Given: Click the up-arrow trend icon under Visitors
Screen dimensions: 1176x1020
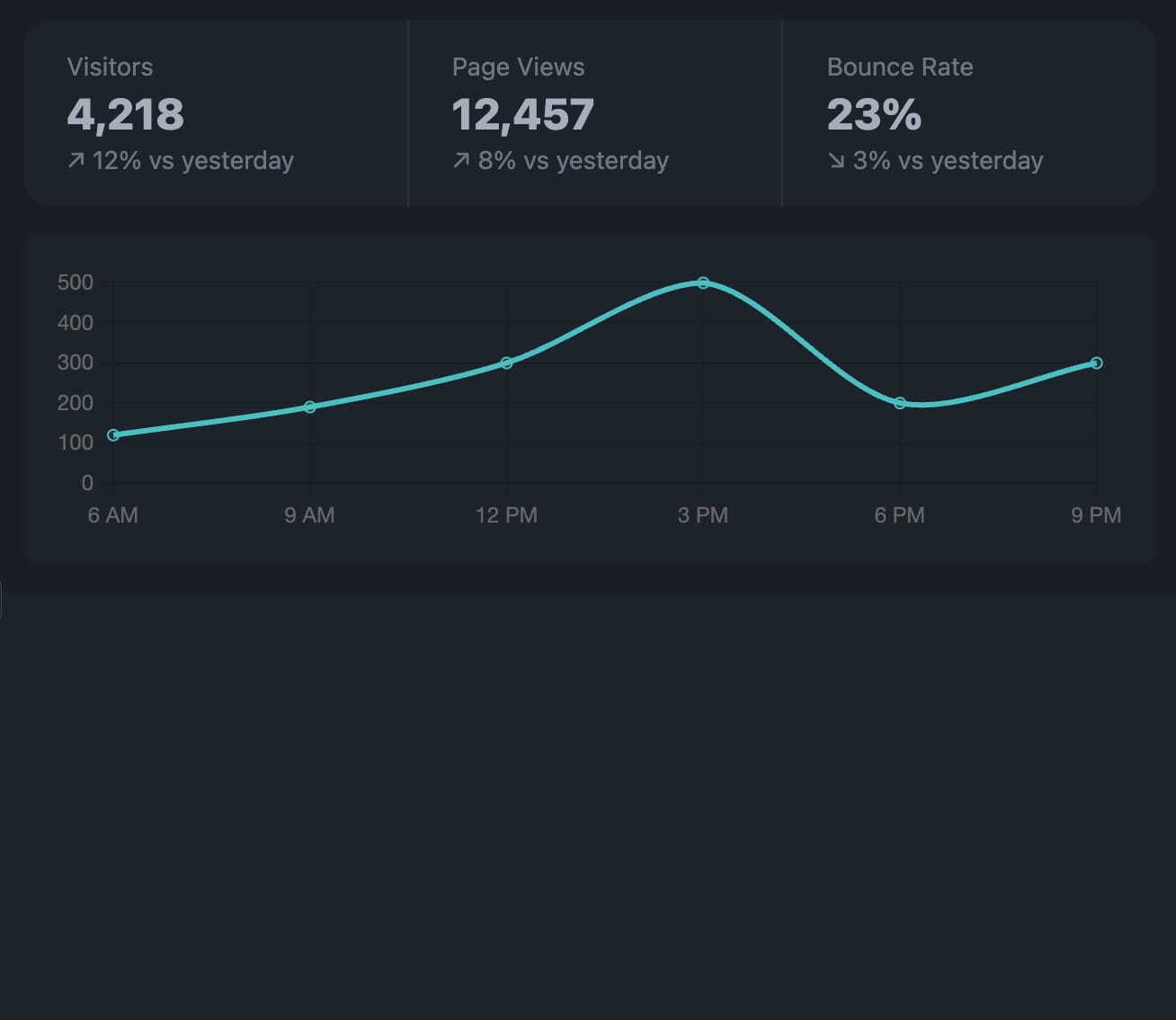Looking at the screenshot, I should (x=76, y=161).
